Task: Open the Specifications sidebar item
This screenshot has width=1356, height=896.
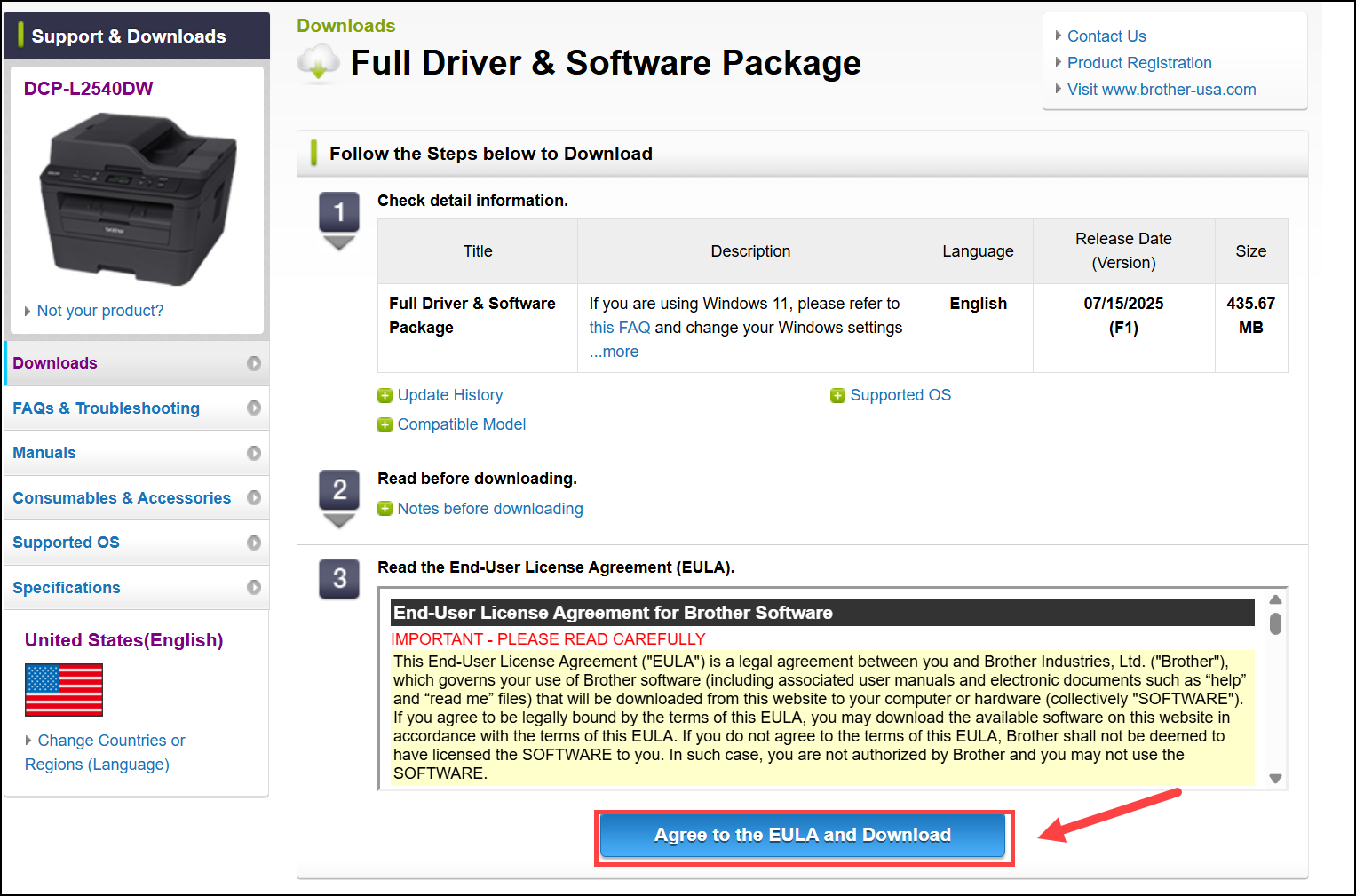Action: tap(137, 588)
